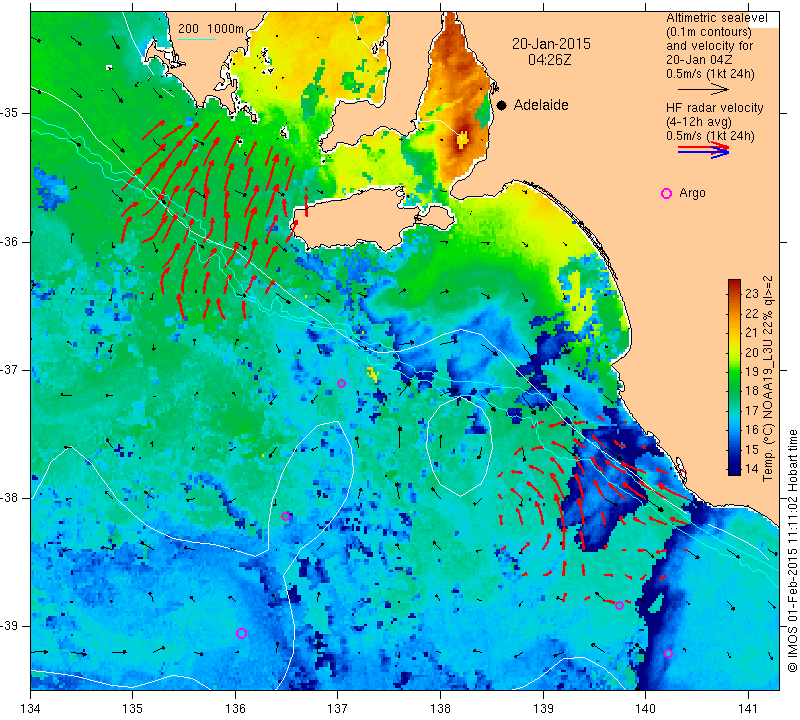The width and height of the screenshot is (800, 720).
Task: Click the 'Adelaide' label
Action: (x=541, y=105)
